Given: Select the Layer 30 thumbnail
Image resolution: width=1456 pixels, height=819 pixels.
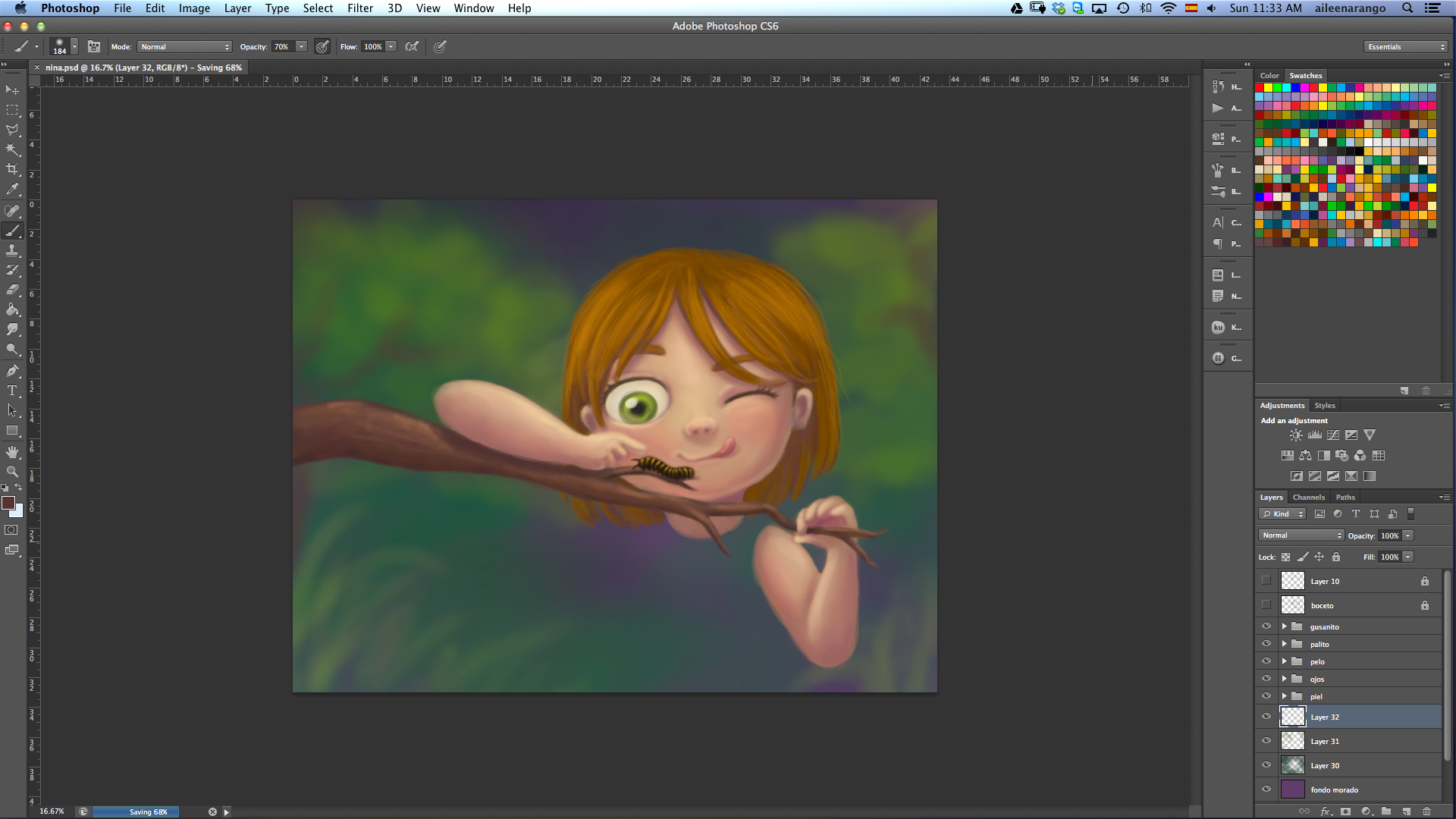Looking at the screenshot, I should pos(1292,765).
